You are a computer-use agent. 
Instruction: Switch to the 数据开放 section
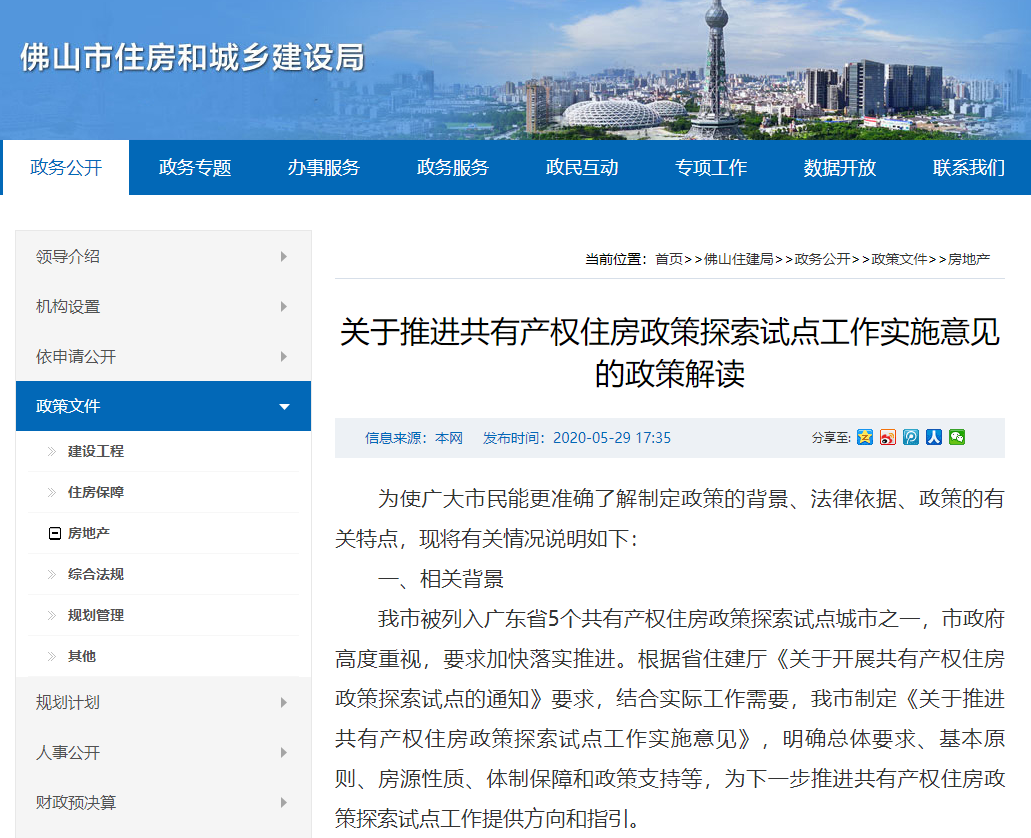pos(838,167)
